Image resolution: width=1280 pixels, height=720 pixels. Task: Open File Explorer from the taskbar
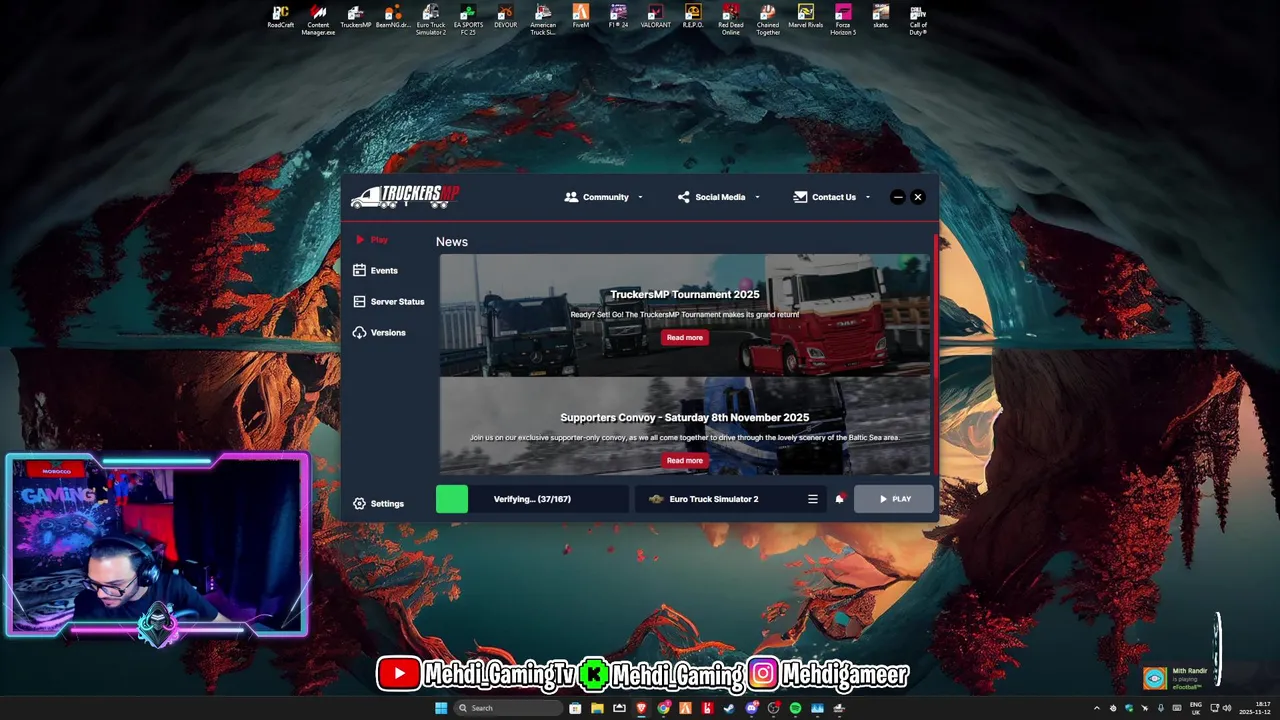coord(597,708)
